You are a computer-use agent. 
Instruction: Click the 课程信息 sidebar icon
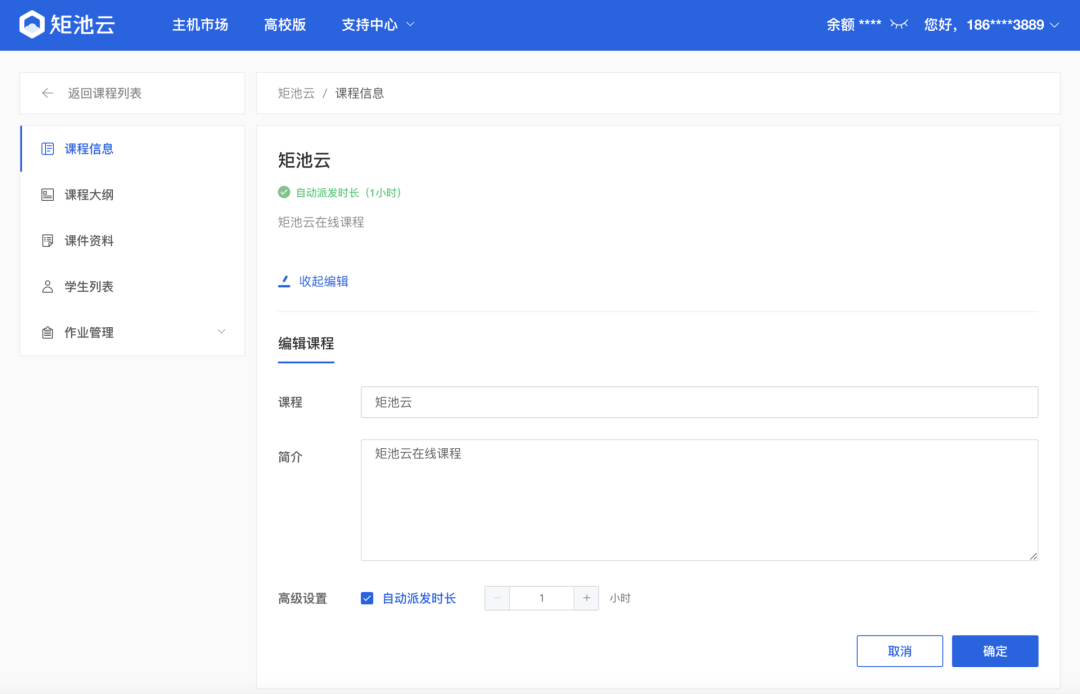tap(48, 149)
